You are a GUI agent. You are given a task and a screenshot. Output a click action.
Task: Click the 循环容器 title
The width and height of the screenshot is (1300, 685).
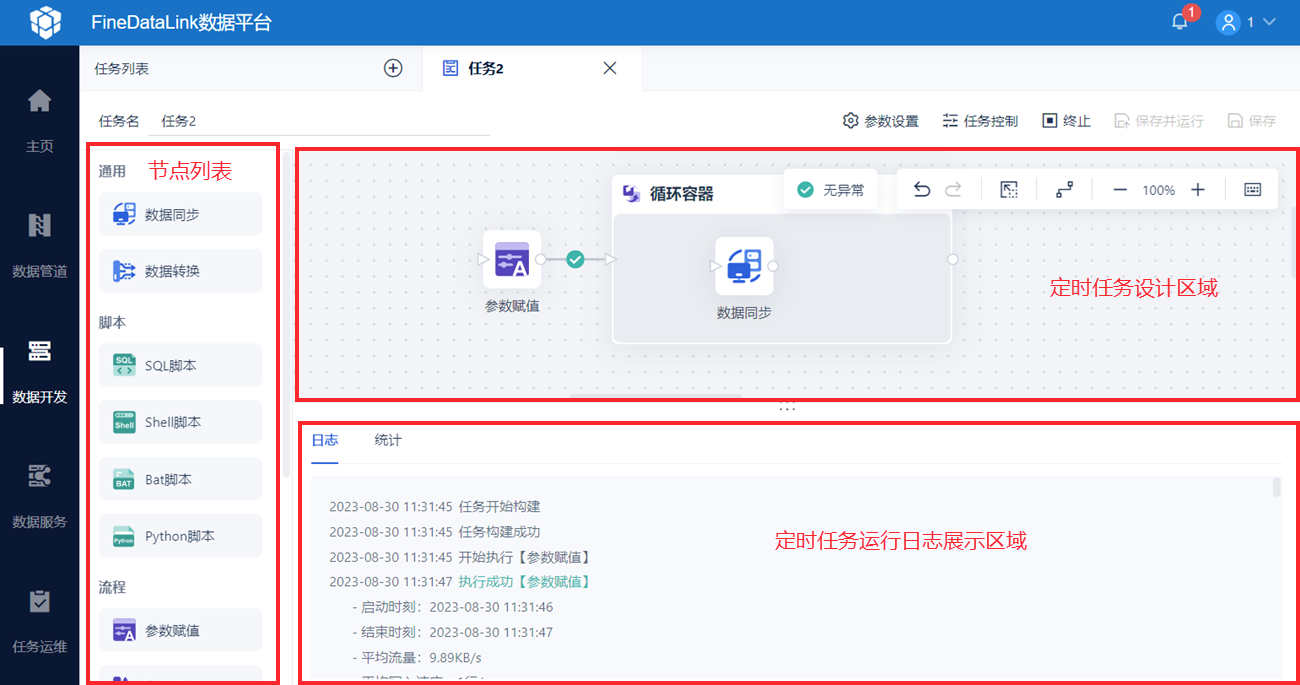point(682,194)
